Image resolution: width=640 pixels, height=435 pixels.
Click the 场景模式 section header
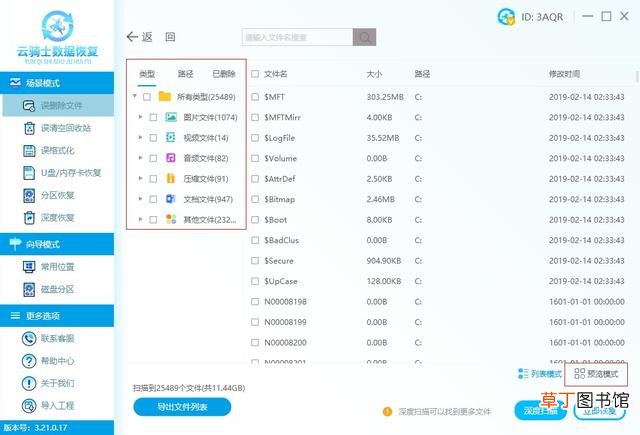tap(57, 83)
